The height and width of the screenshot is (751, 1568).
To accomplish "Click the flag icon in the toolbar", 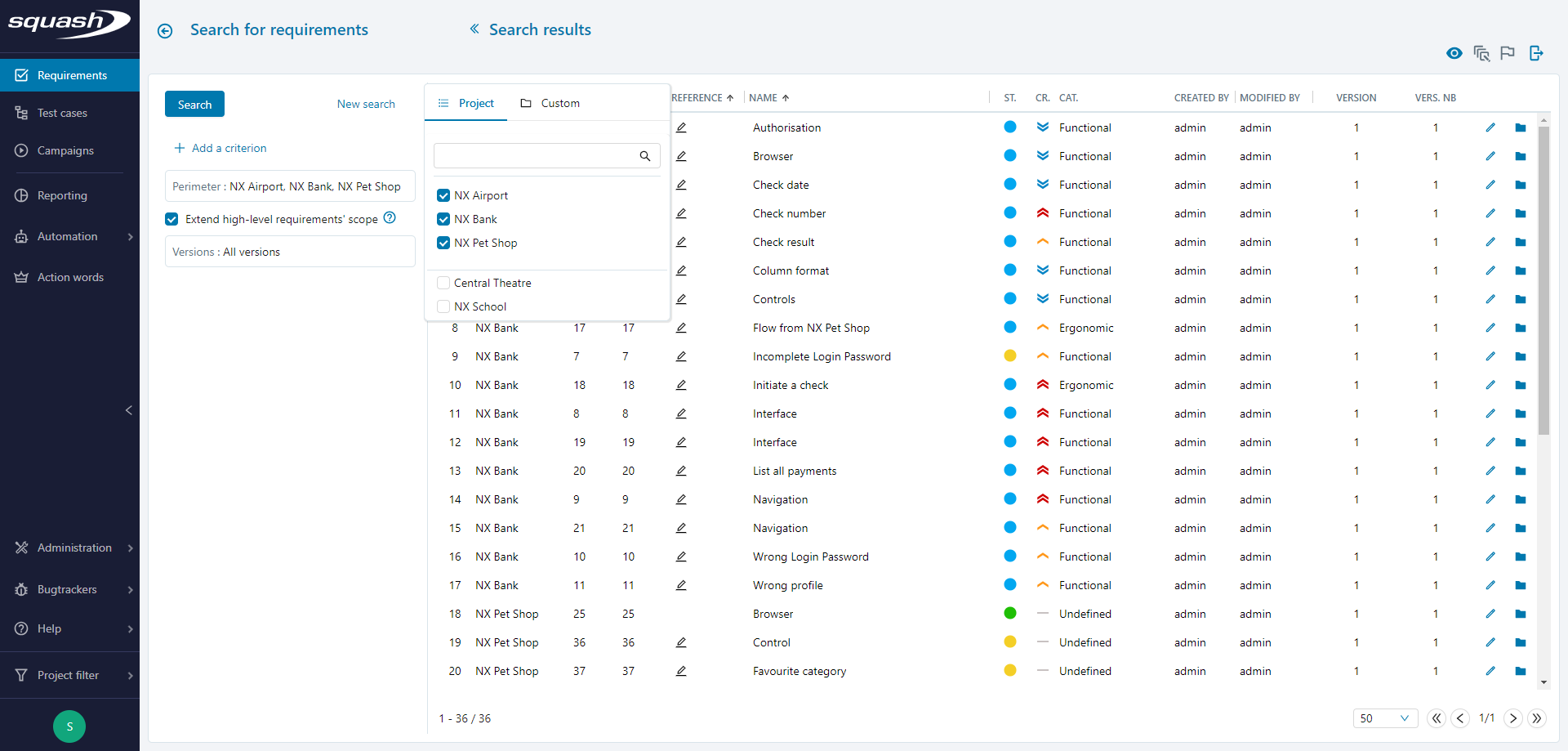I will point(1508,53).
